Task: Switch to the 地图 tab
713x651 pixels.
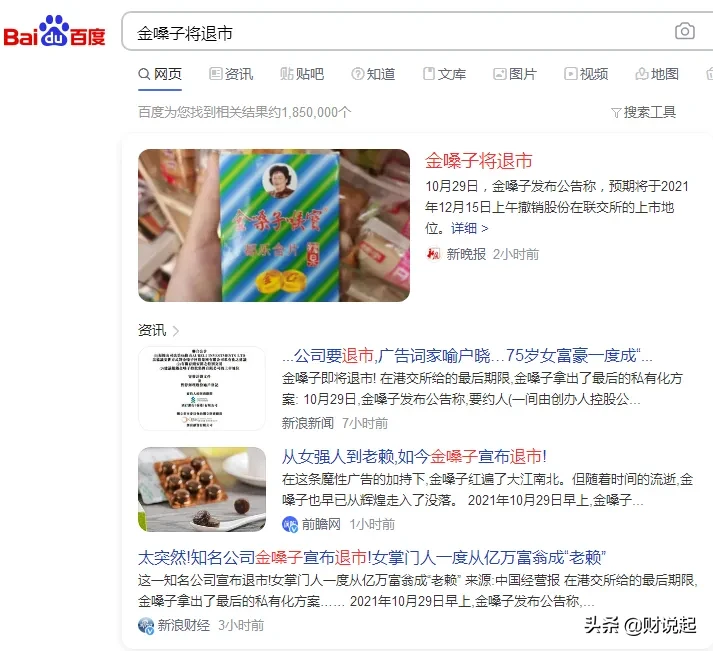Action: 657,74
